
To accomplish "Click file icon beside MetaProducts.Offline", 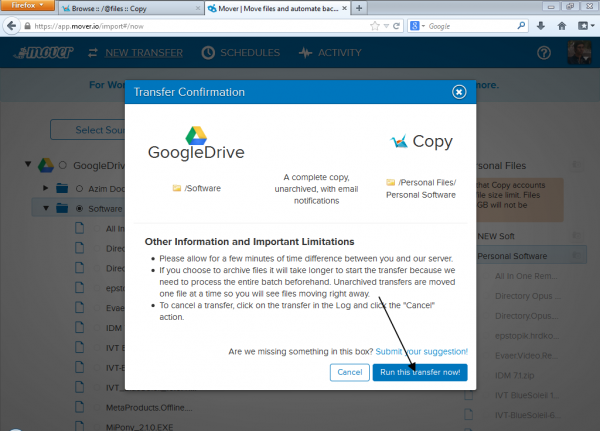I will click(79, 407).
